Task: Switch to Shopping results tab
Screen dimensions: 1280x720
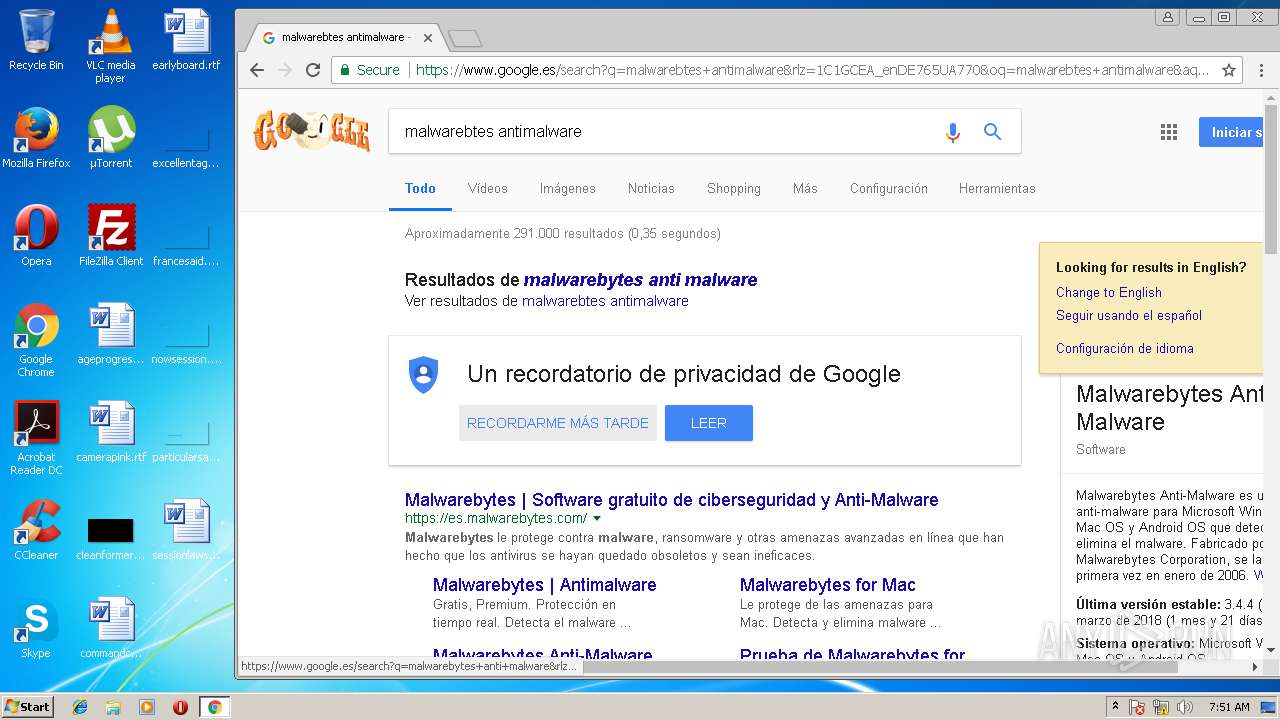Action: click(x=734, y=188)
